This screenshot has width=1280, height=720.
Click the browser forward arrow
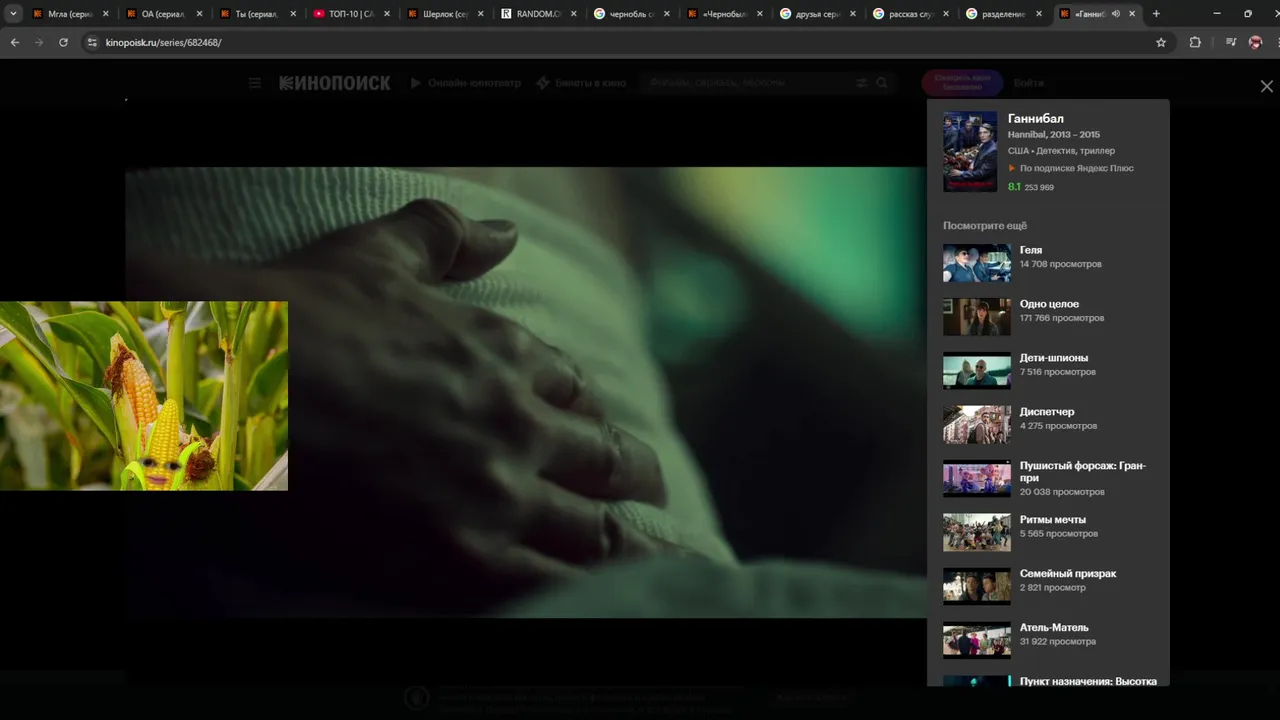pyautogui.click(x=39, y=42)
